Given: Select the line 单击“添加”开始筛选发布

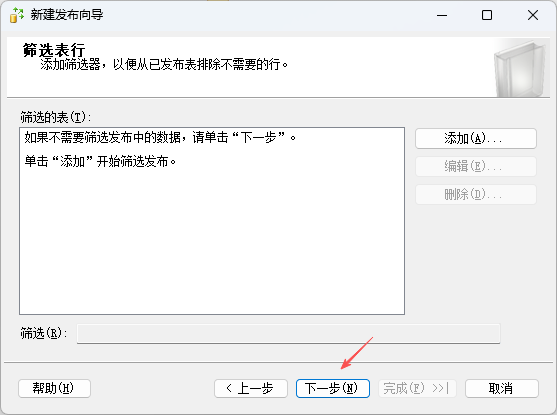Looking at the screenshot, I should (x=100, y=162).
